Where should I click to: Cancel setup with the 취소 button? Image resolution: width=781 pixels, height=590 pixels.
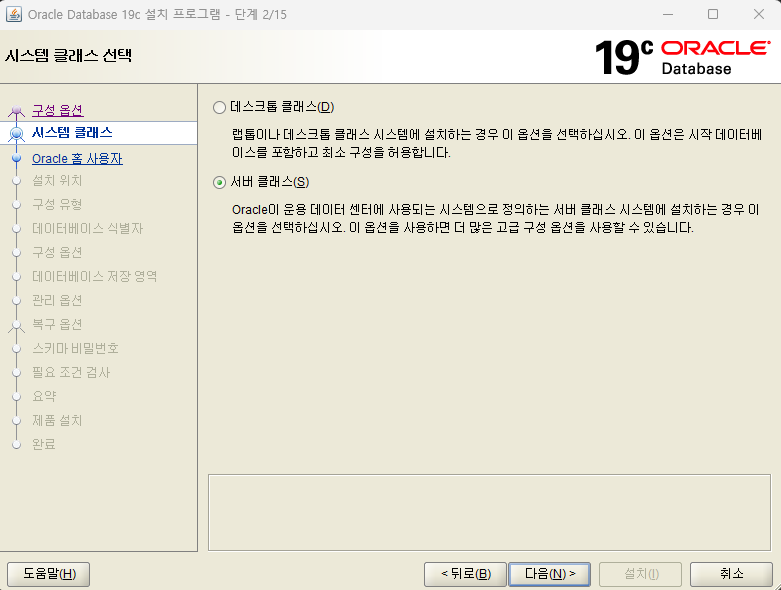pyautogui.click(x=731, y=574)
